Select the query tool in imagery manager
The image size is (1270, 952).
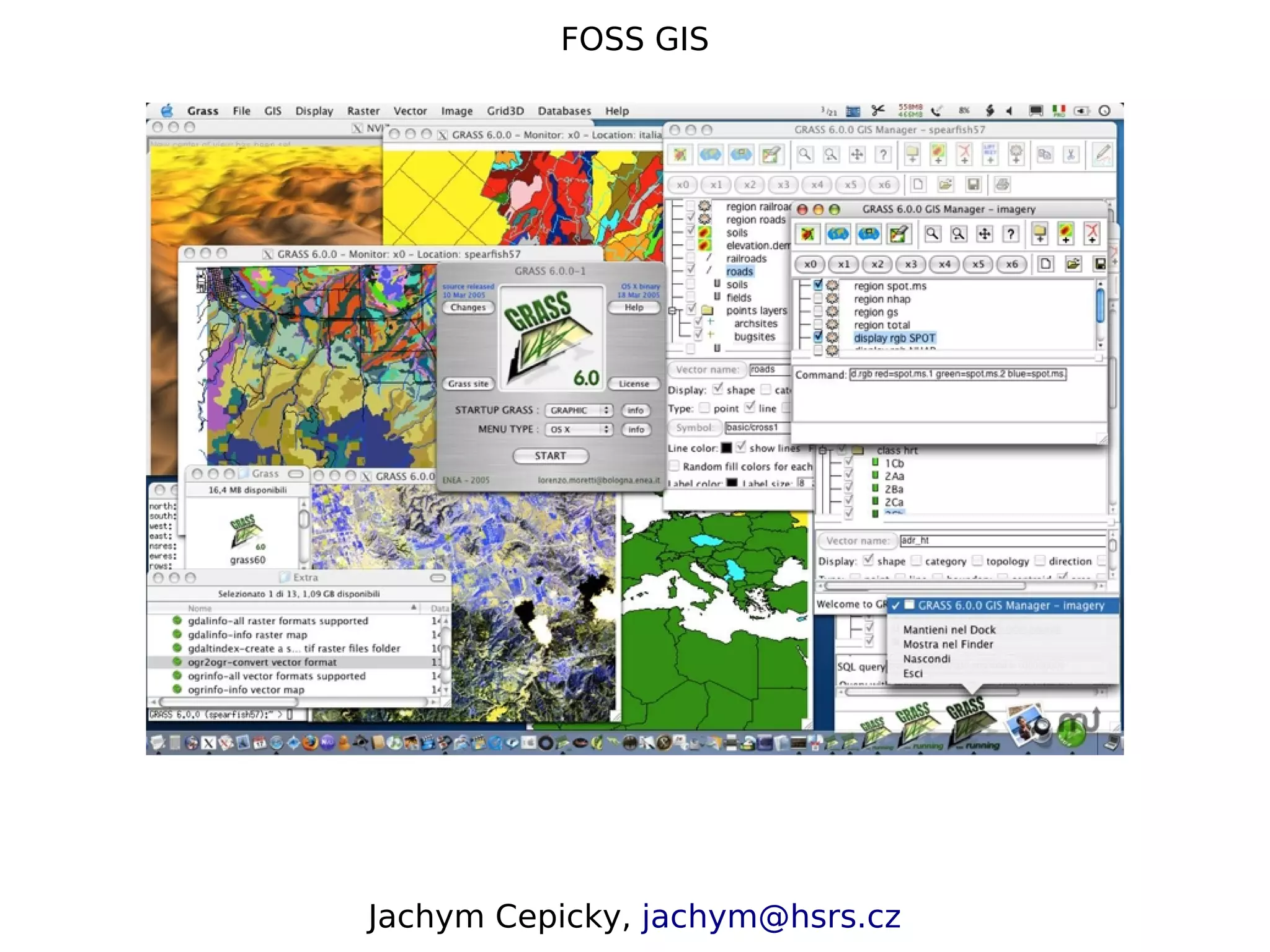[1011, 234]
